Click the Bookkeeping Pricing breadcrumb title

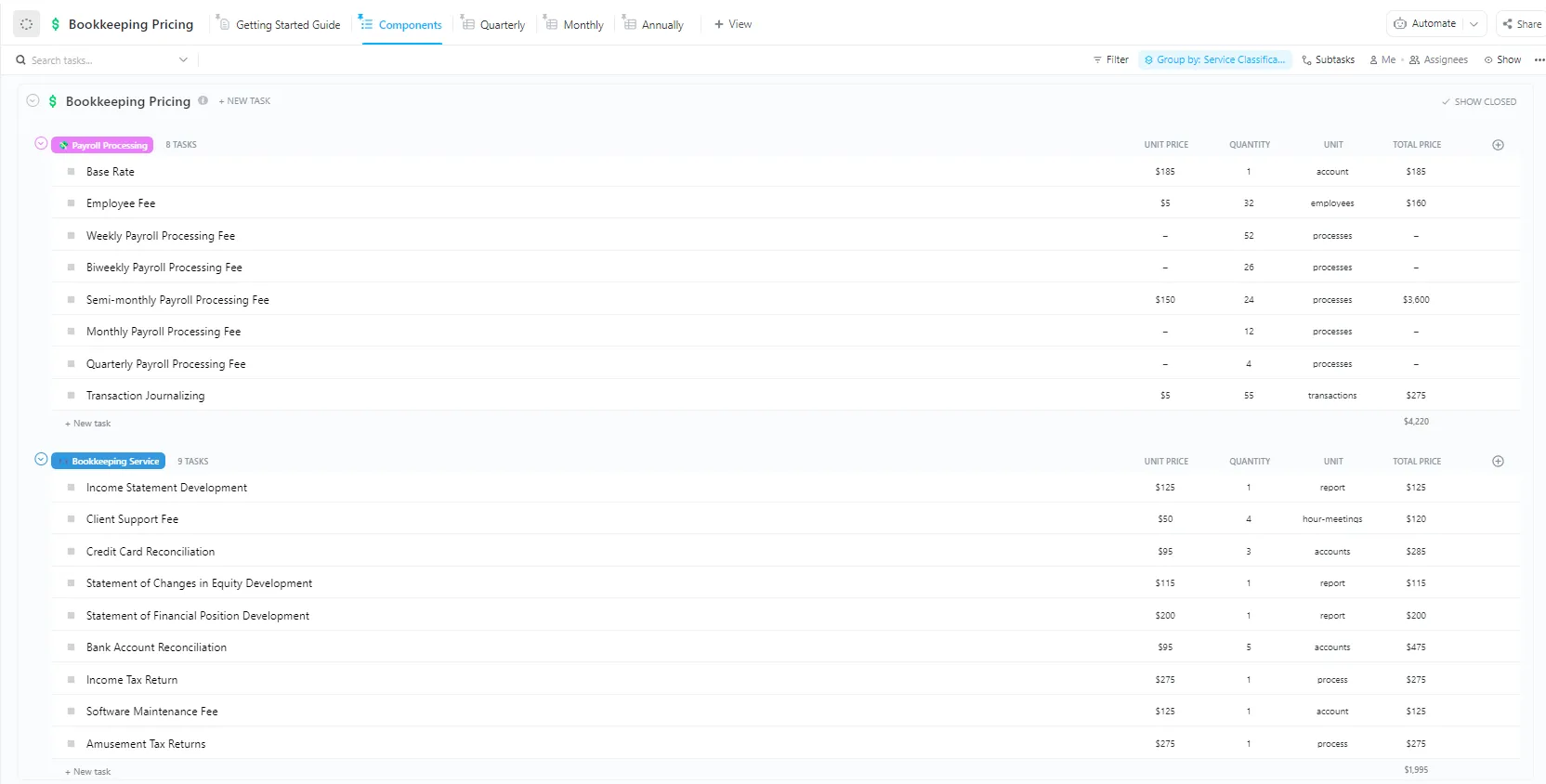[x=131, y=24]
